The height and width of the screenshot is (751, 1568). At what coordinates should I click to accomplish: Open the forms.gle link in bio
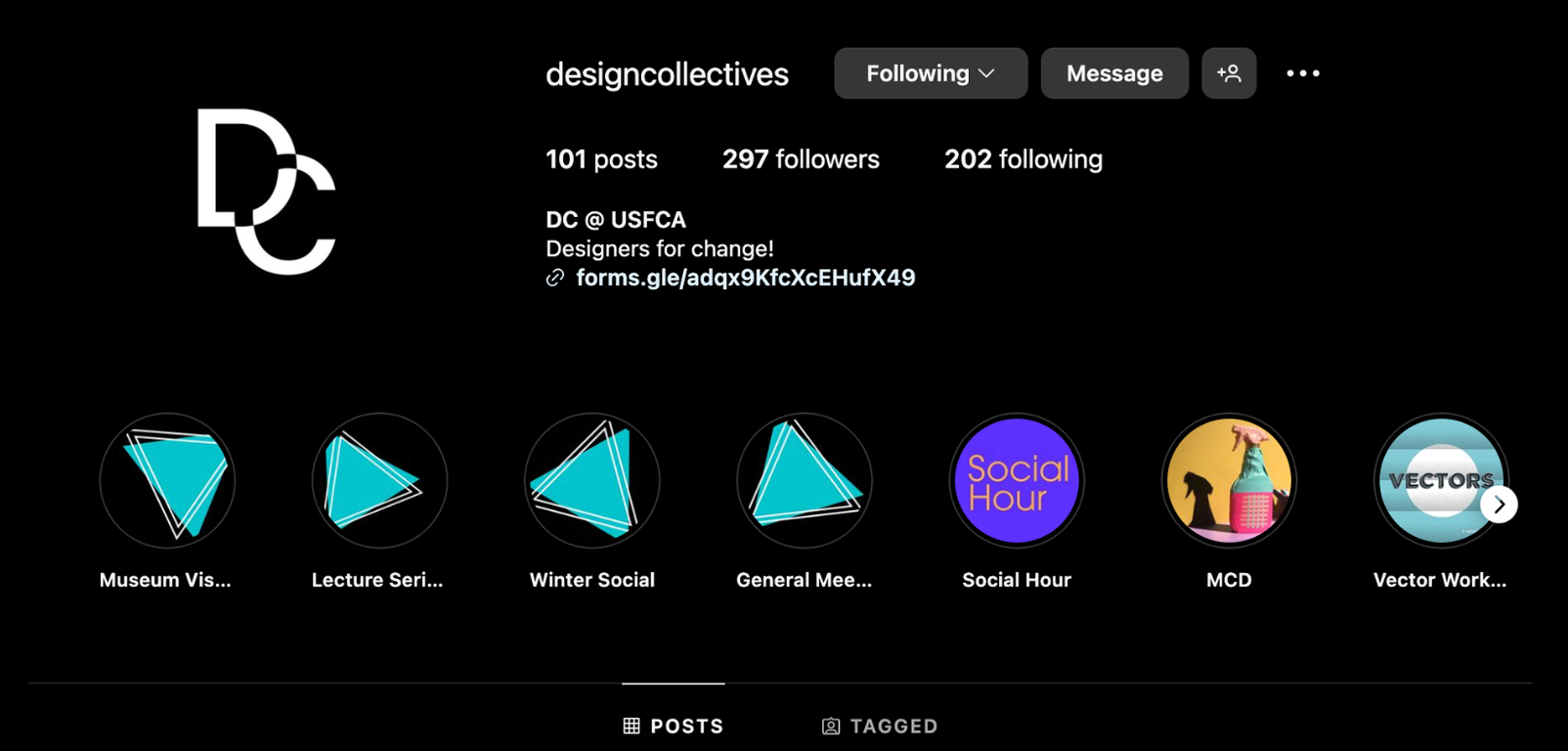coord(745,278)
